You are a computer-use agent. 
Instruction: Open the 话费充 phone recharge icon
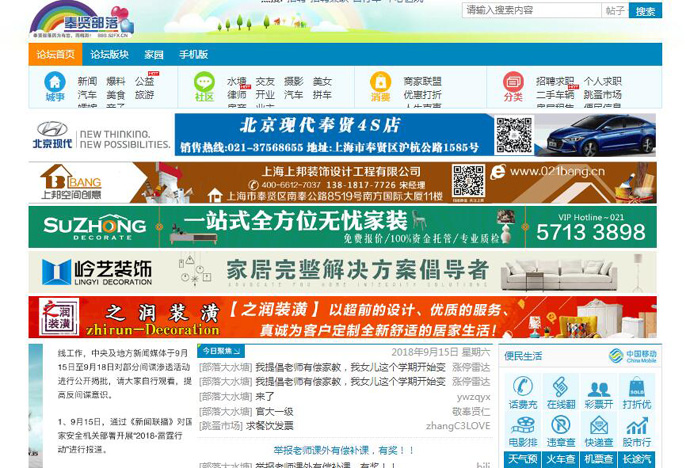tap(523, 392)
